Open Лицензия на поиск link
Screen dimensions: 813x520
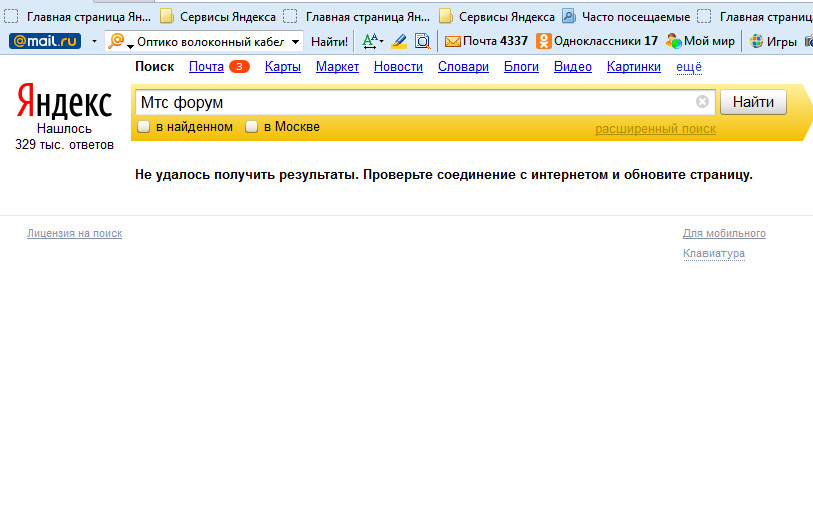(75, 233)
